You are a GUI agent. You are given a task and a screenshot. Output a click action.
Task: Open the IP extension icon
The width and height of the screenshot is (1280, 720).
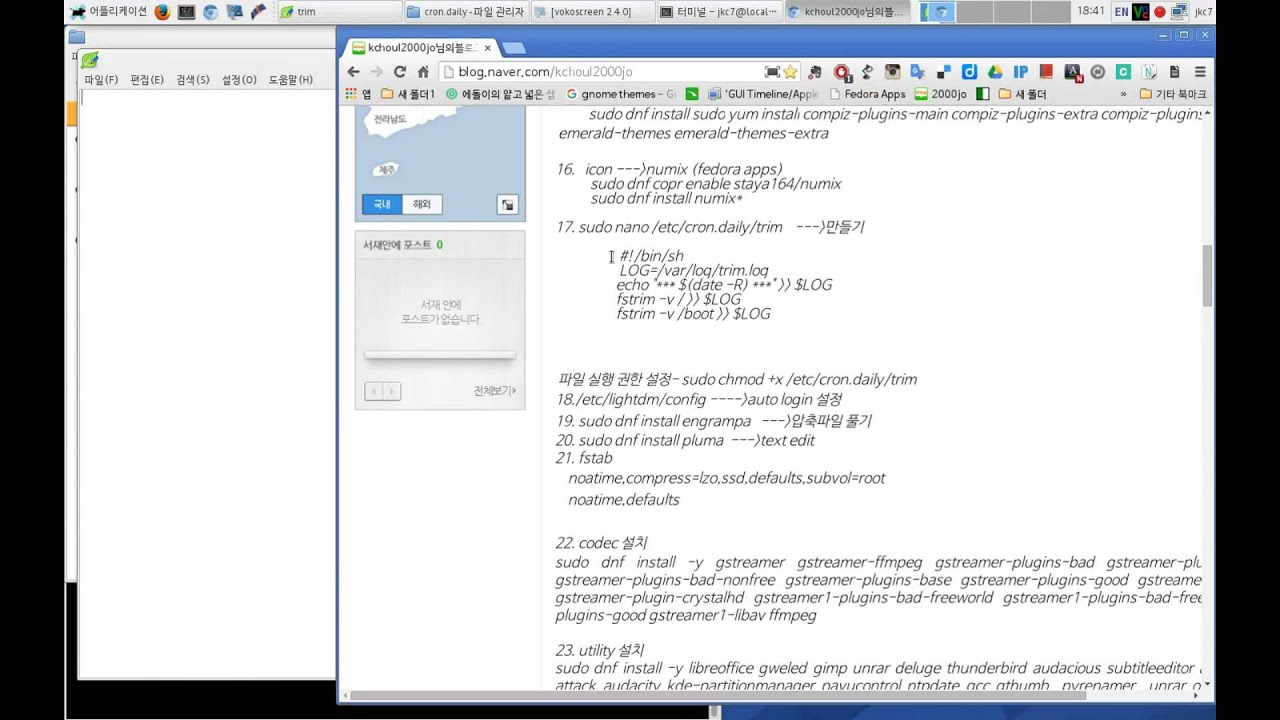(1021, 72)
